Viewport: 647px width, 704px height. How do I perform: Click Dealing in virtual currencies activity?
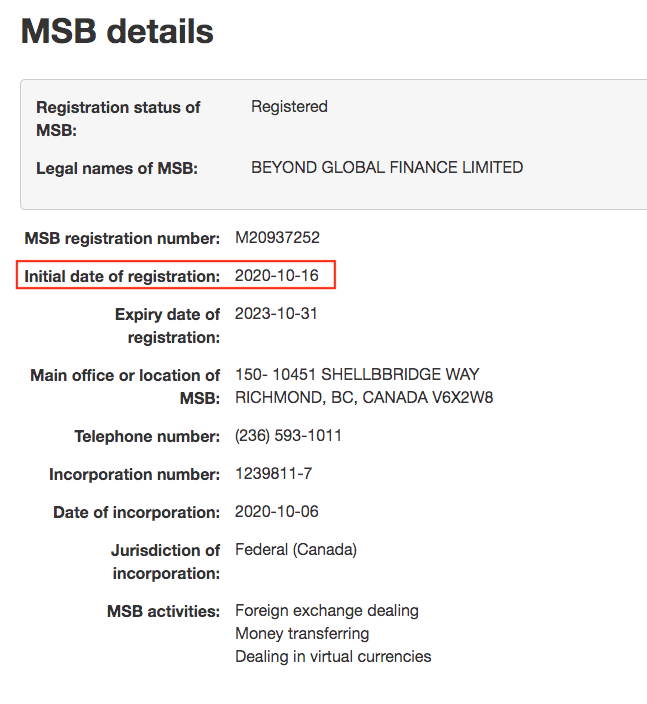coord(333,656)
